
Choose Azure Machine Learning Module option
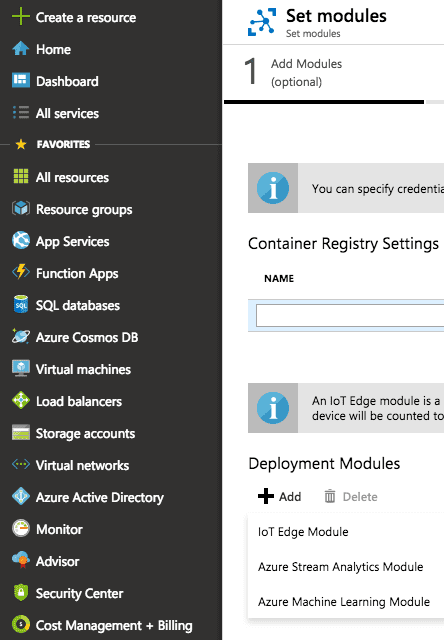(344, 602)
